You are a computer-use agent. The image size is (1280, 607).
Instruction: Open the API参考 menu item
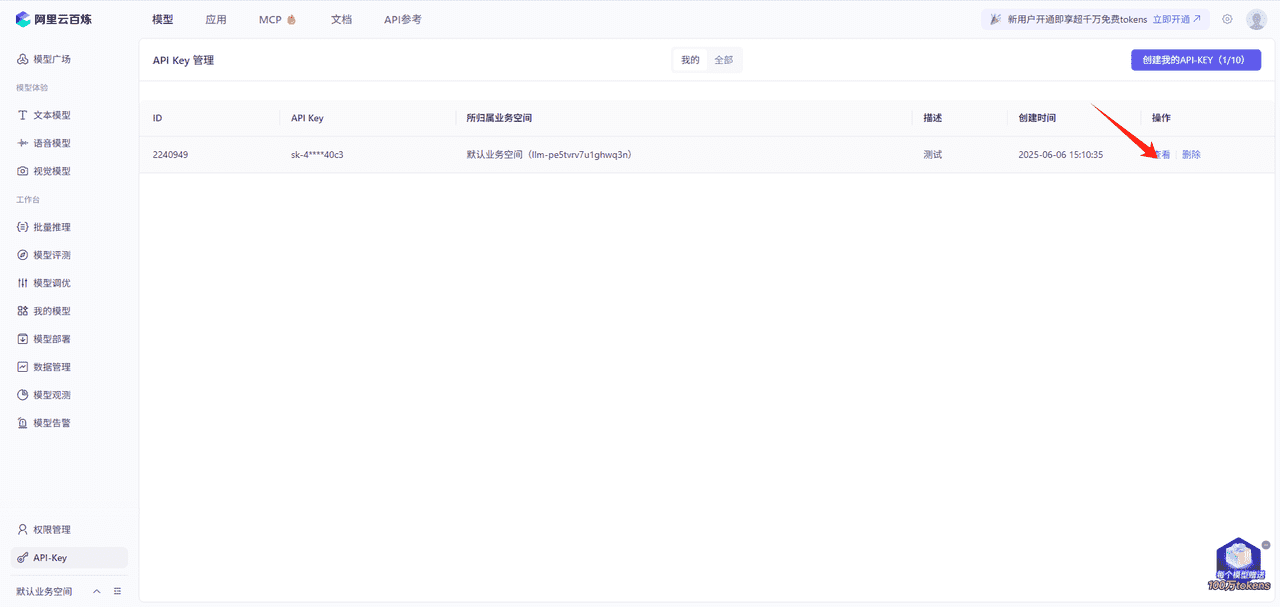[x=403, y=18]
